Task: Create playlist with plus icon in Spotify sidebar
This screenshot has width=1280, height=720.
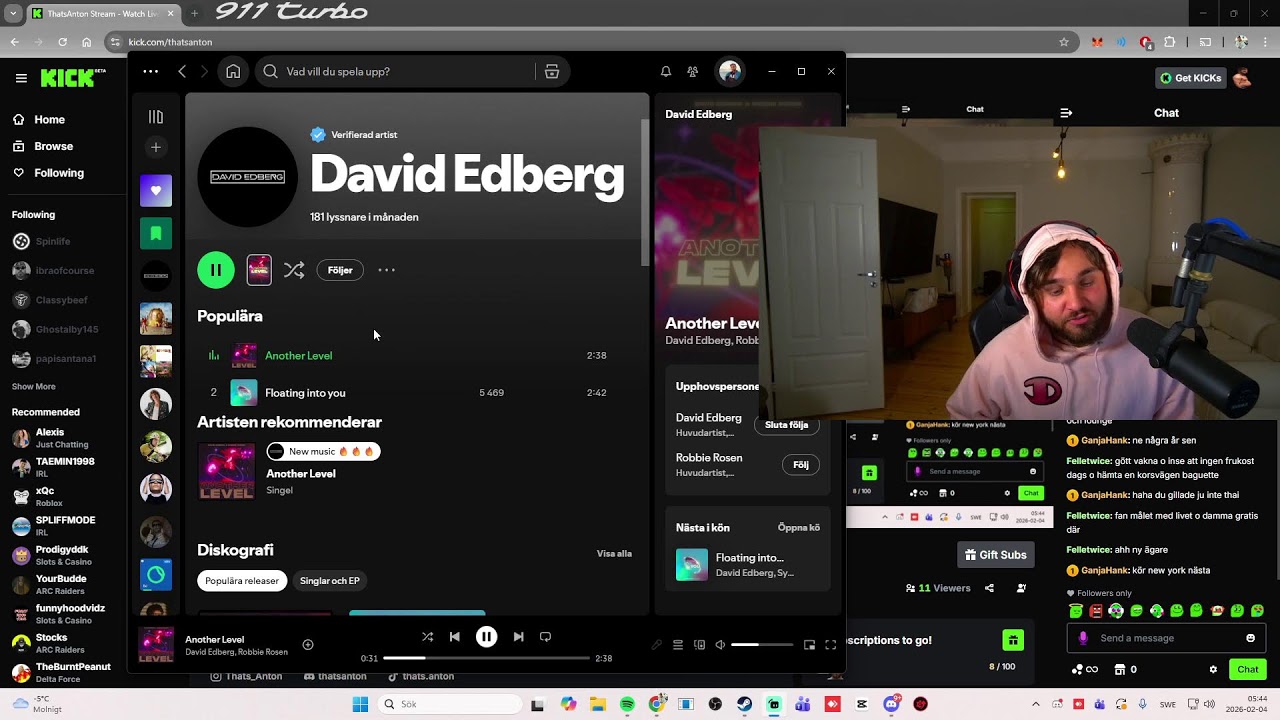Action: click(155, 147)
